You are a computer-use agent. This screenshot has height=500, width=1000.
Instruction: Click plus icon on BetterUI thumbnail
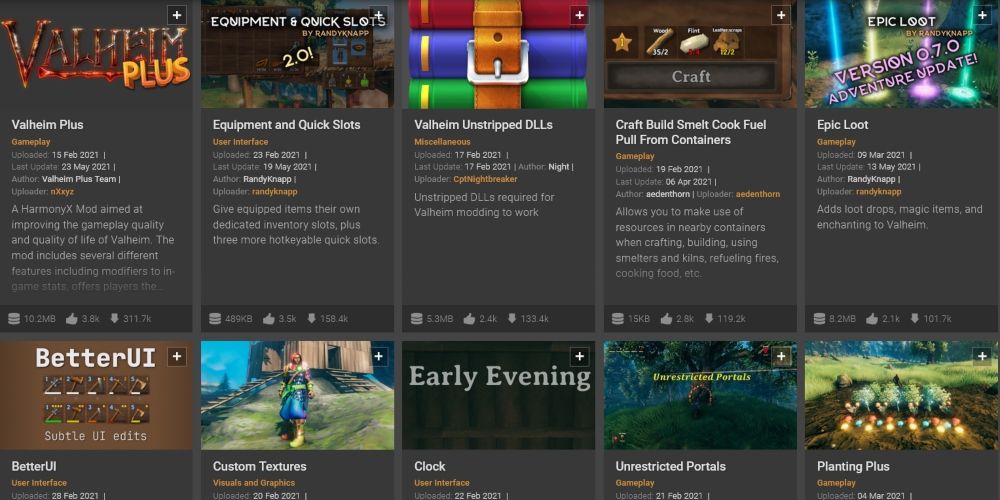[177, 357]
